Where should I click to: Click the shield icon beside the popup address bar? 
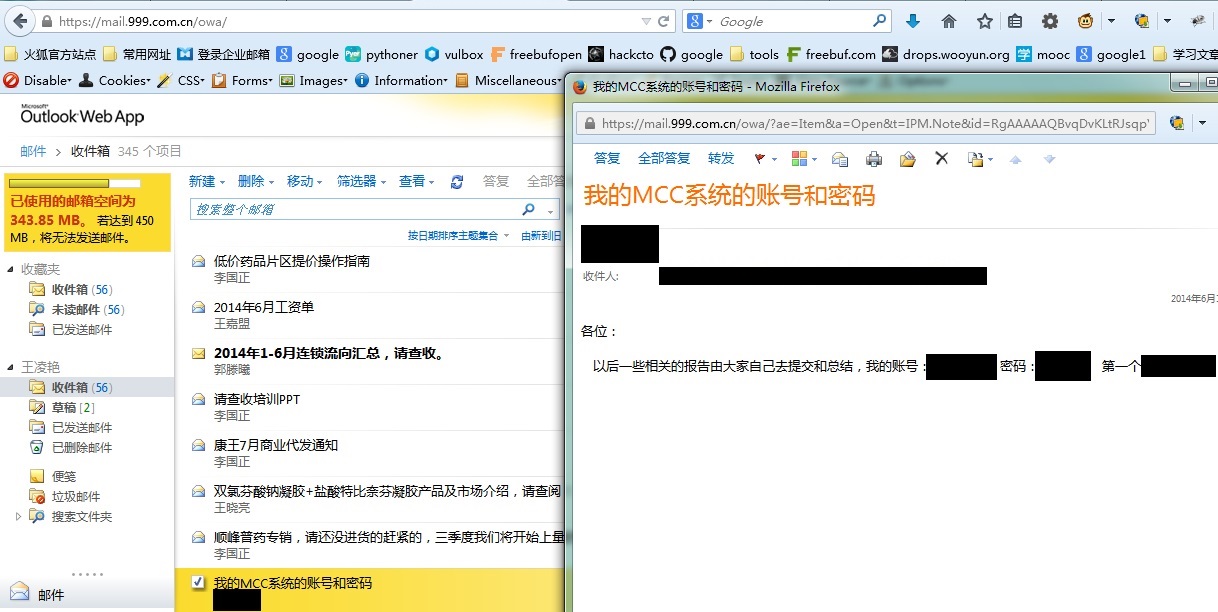[x=1177, y=123]
